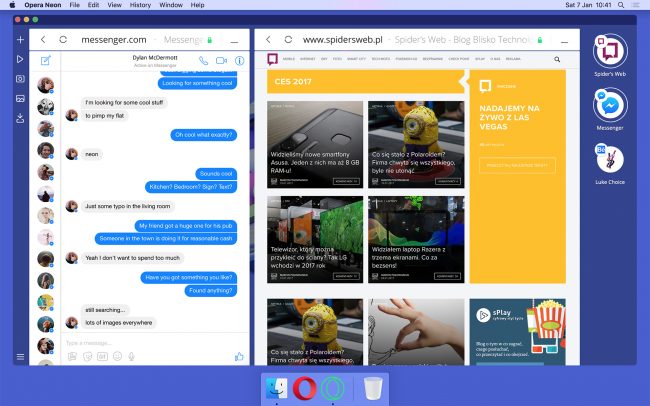The width and height of the screenshot is (650, 406).
Task: Open the Edit menu
Action: tap(93, 5)
